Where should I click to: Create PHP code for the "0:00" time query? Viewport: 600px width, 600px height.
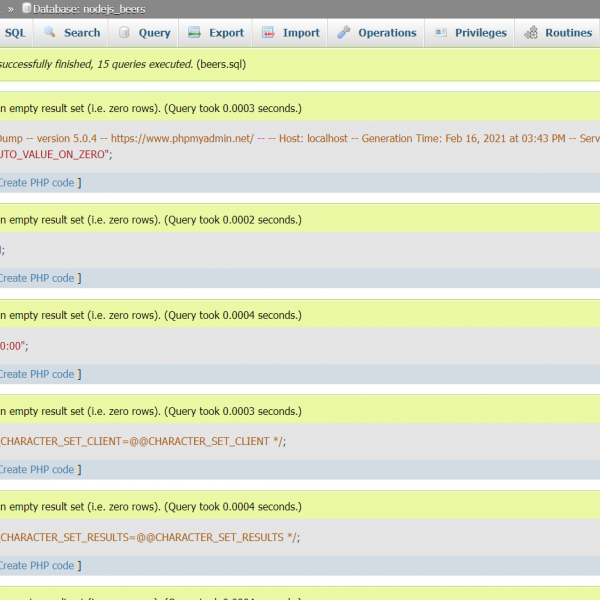click(37, 374)
